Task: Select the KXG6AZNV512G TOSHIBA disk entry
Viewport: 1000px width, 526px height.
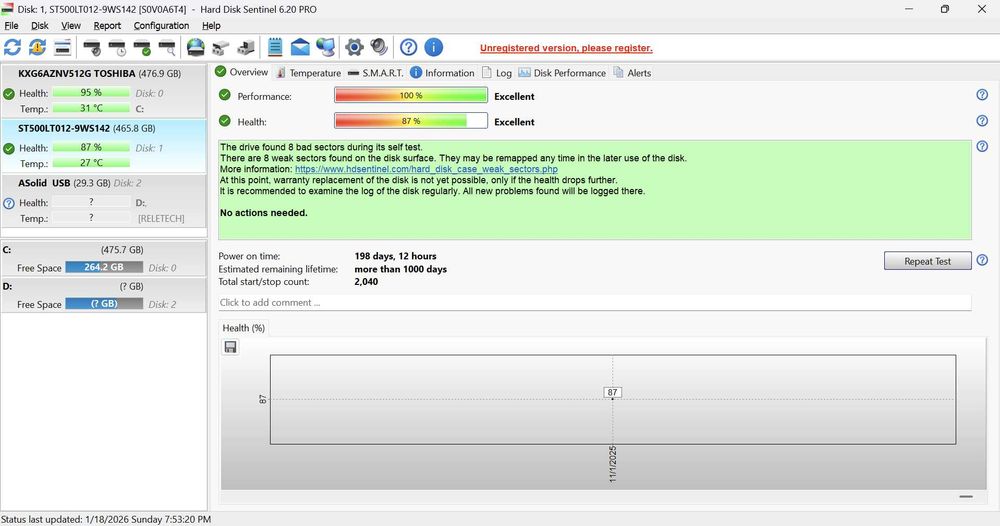Action: [103, 91]
